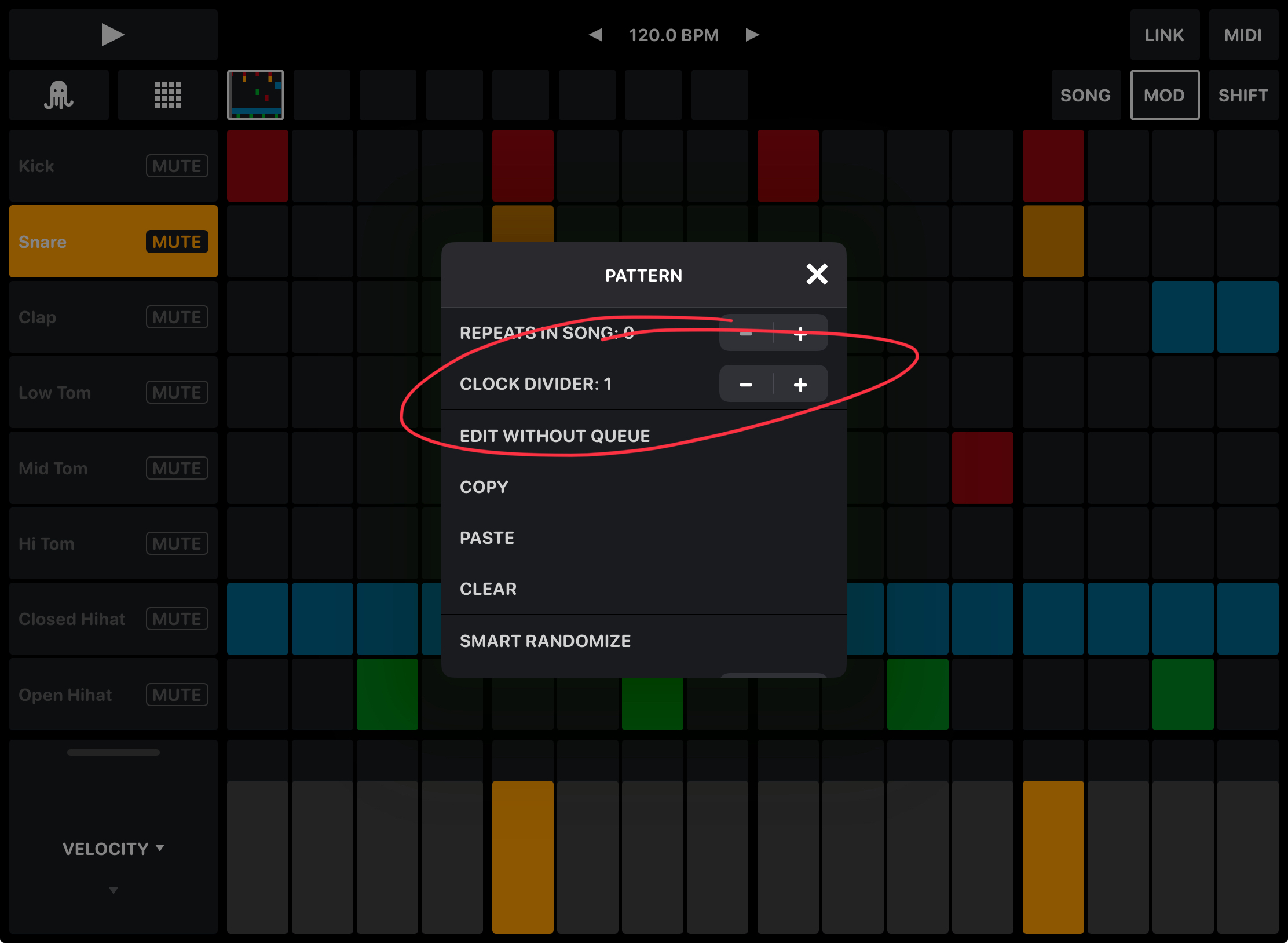
Task: Close the Pattern dialog
Action: (x=817, y=274)
